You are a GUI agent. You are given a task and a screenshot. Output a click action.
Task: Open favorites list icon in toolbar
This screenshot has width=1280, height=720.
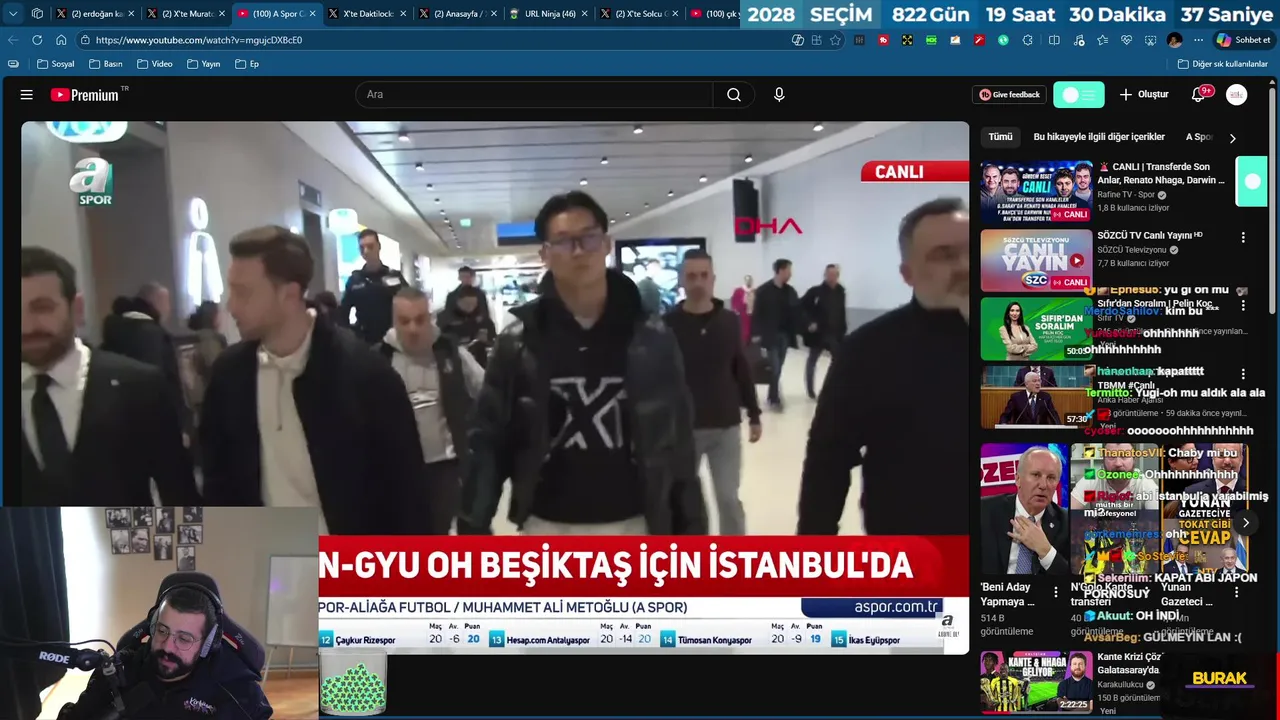(1102, 40)
